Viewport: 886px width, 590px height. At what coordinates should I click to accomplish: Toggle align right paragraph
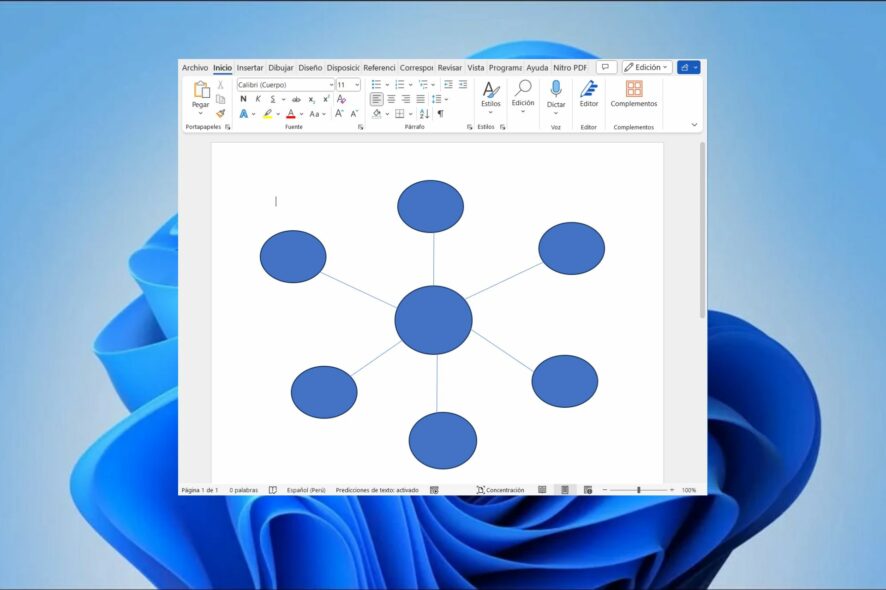(406, 99)
